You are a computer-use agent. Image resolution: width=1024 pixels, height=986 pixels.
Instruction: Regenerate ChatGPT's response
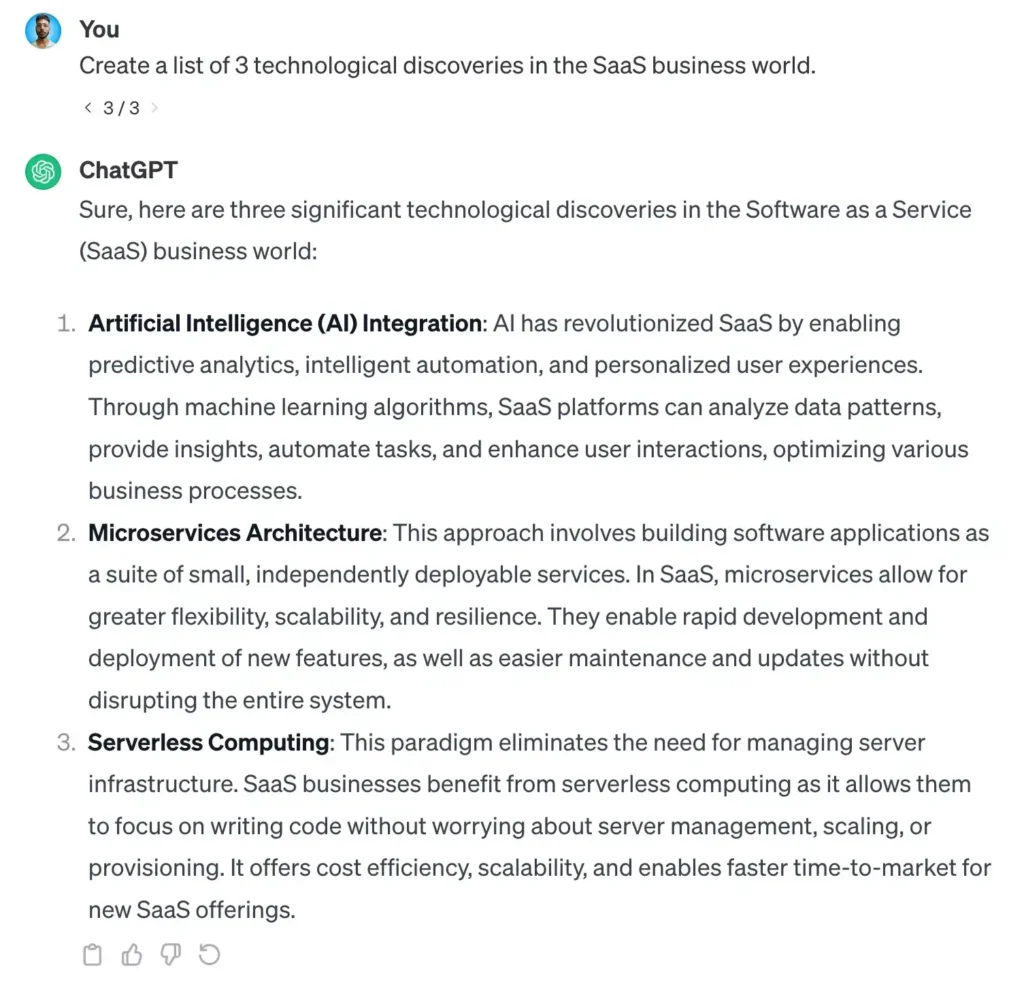tap(209, 954)
